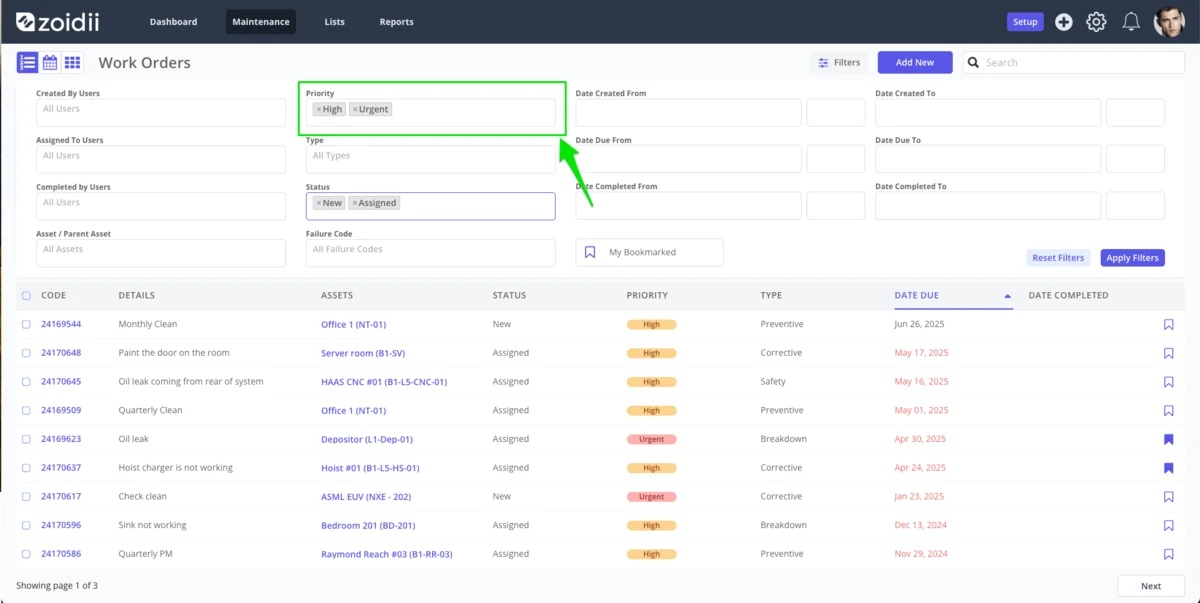The height and width of the screenshot is (603, 1200).
Task: Open work order code 24170645
Action: coord(61,382)
